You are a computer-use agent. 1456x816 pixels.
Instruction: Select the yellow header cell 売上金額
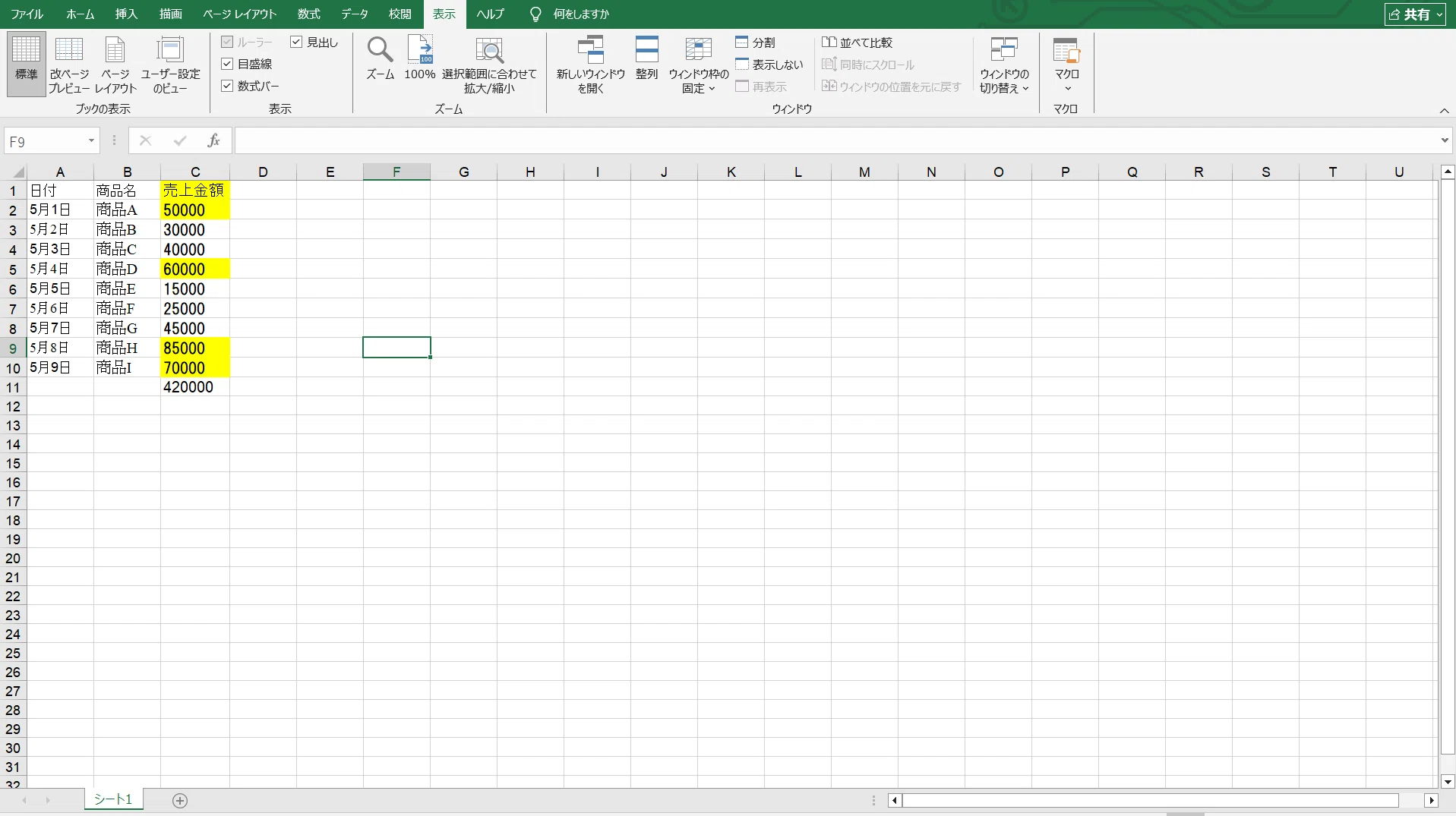click(195, 190)
